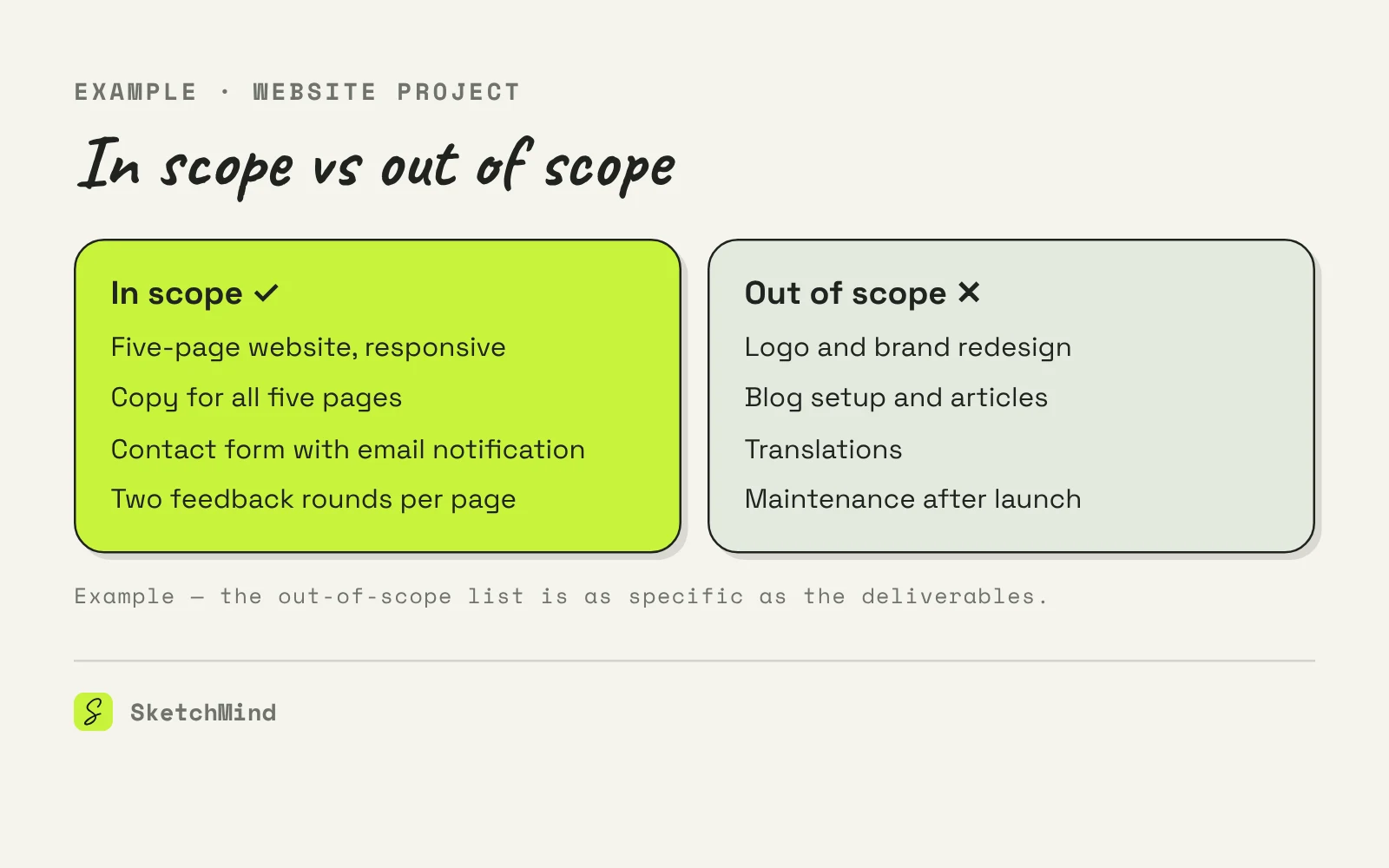Click the handwritten title In scope vs out of scope
Screen dimensions: 1389x868
click(376, 165)
